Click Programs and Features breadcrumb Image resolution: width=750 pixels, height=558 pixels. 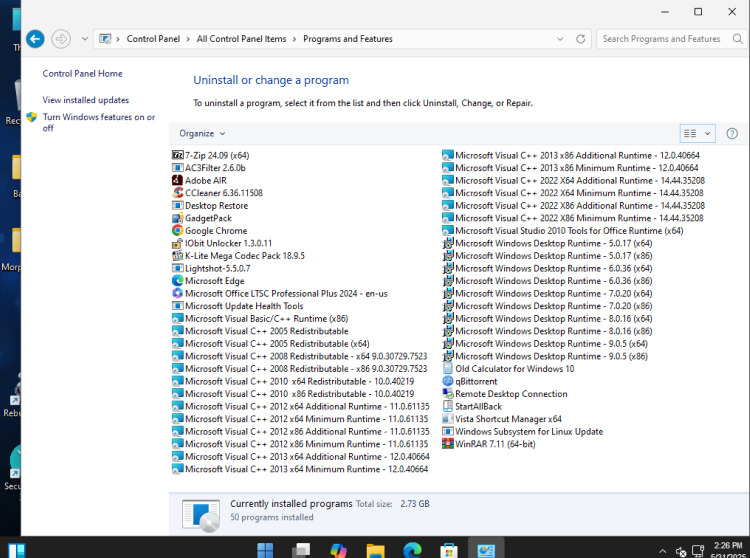pyautogui.click(x=348, y=39)
